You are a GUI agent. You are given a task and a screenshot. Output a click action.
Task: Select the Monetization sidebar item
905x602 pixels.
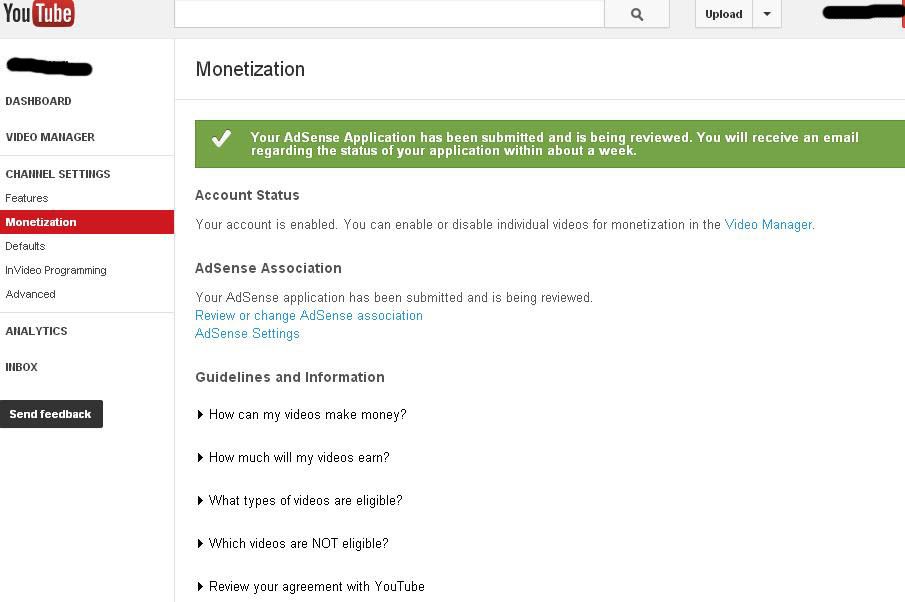click(x=87, y=222)
